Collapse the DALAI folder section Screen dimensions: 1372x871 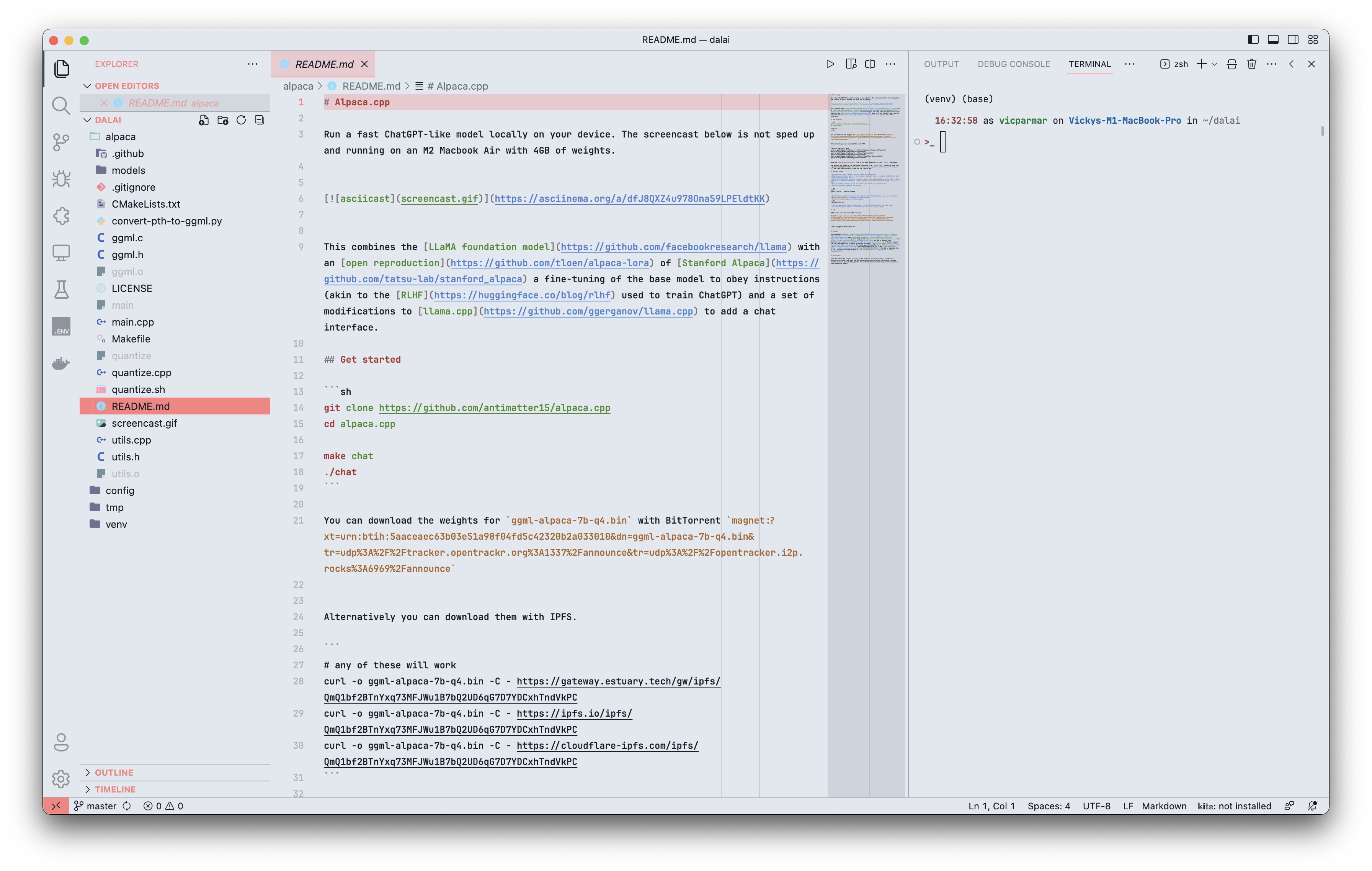coord(87,120)
